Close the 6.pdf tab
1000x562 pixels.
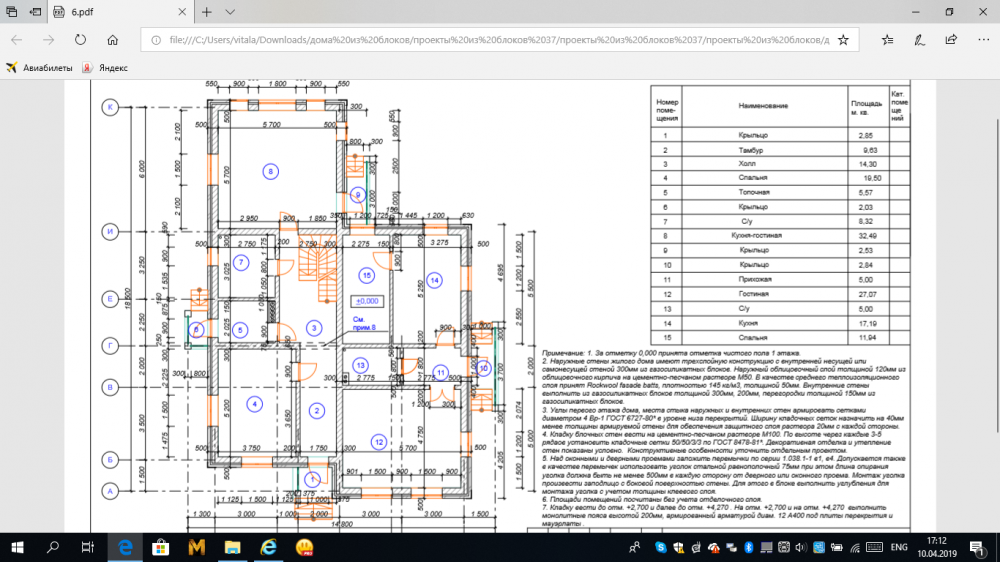(181, 12)
